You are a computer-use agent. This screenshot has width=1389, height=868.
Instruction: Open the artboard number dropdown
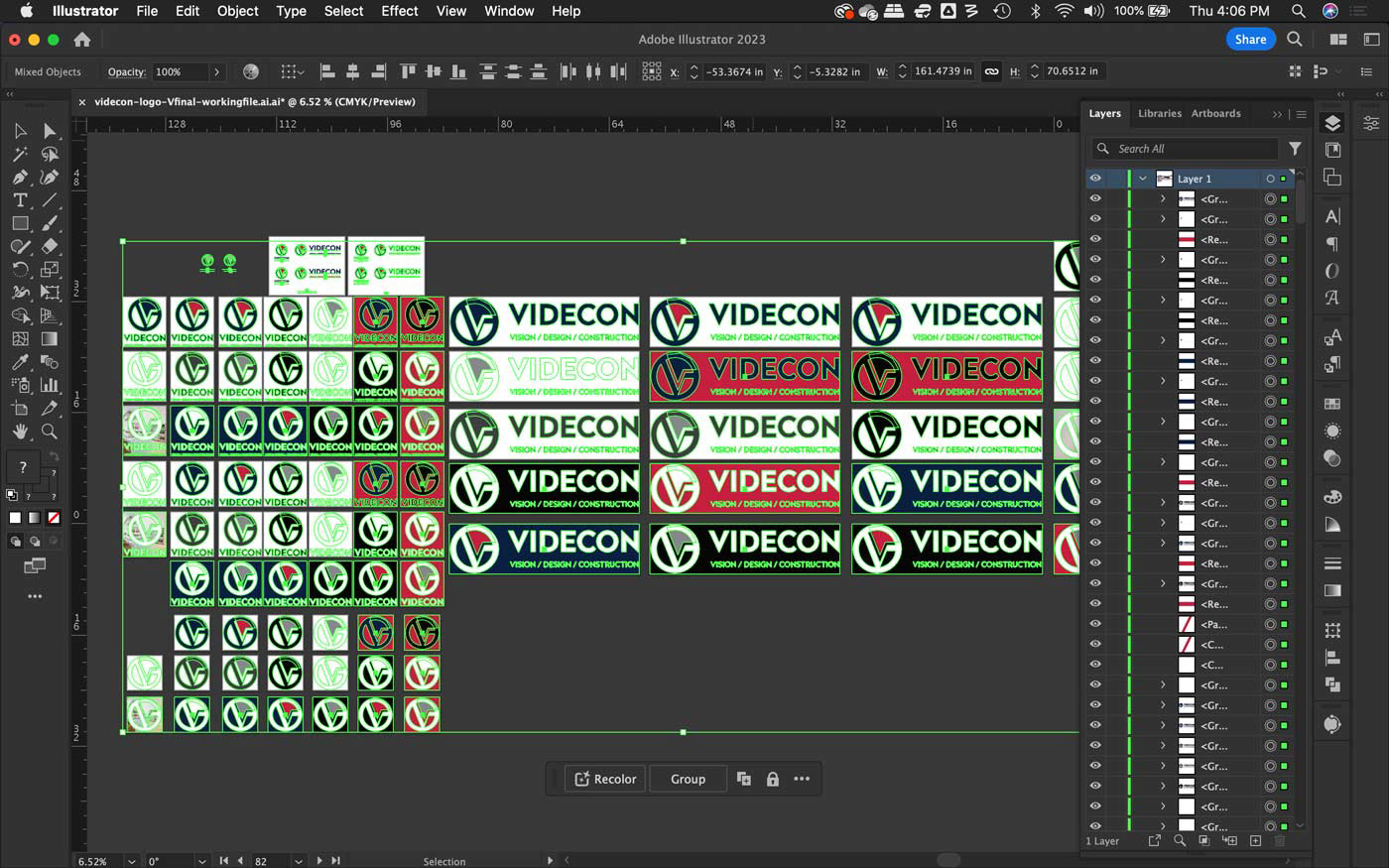click(x=298, y=861)
